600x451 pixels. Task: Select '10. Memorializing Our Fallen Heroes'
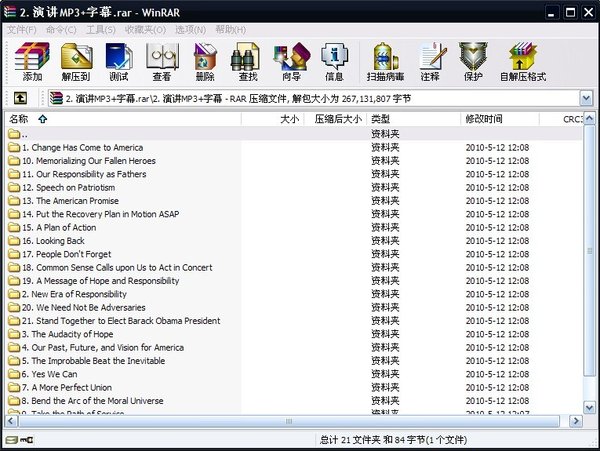[89, 161]
